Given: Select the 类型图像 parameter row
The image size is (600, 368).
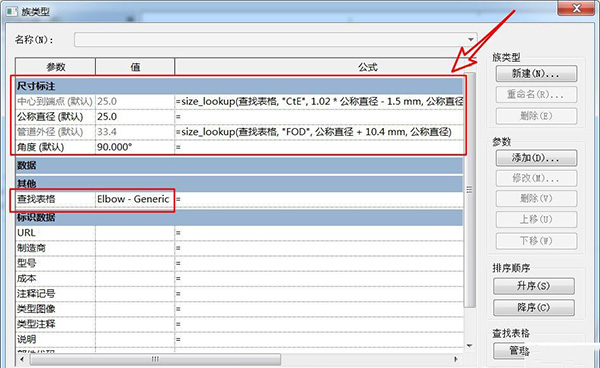Looking at the screenshot, I should point(239,309).
